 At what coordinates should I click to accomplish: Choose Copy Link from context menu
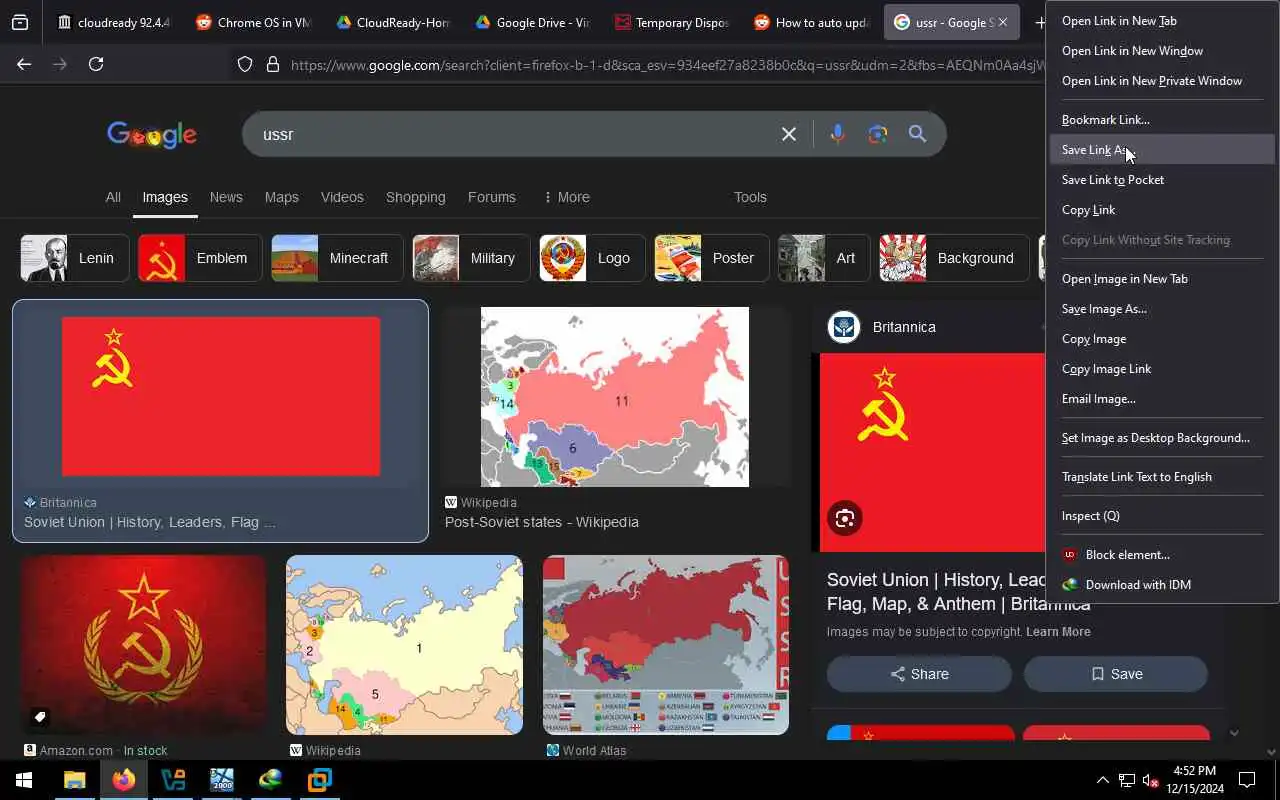1162,210
